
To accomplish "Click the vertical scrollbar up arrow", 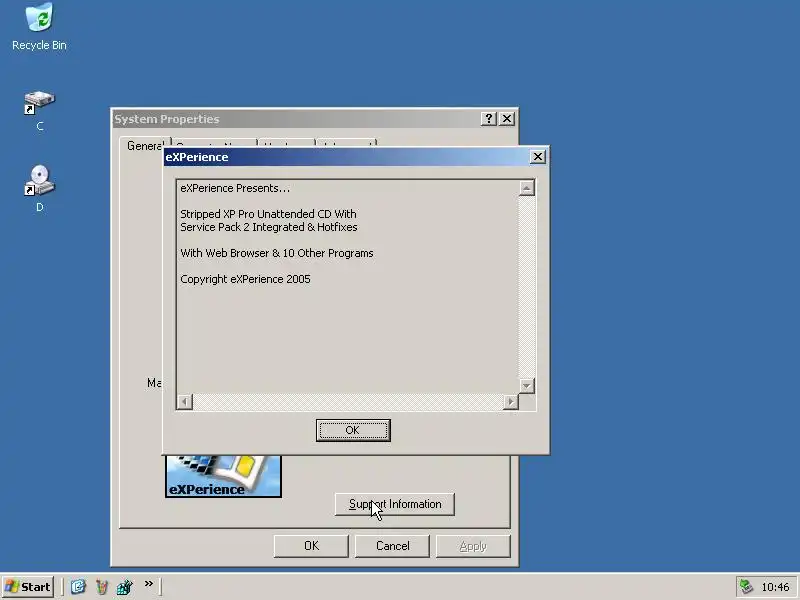I will tap(527, 188).
